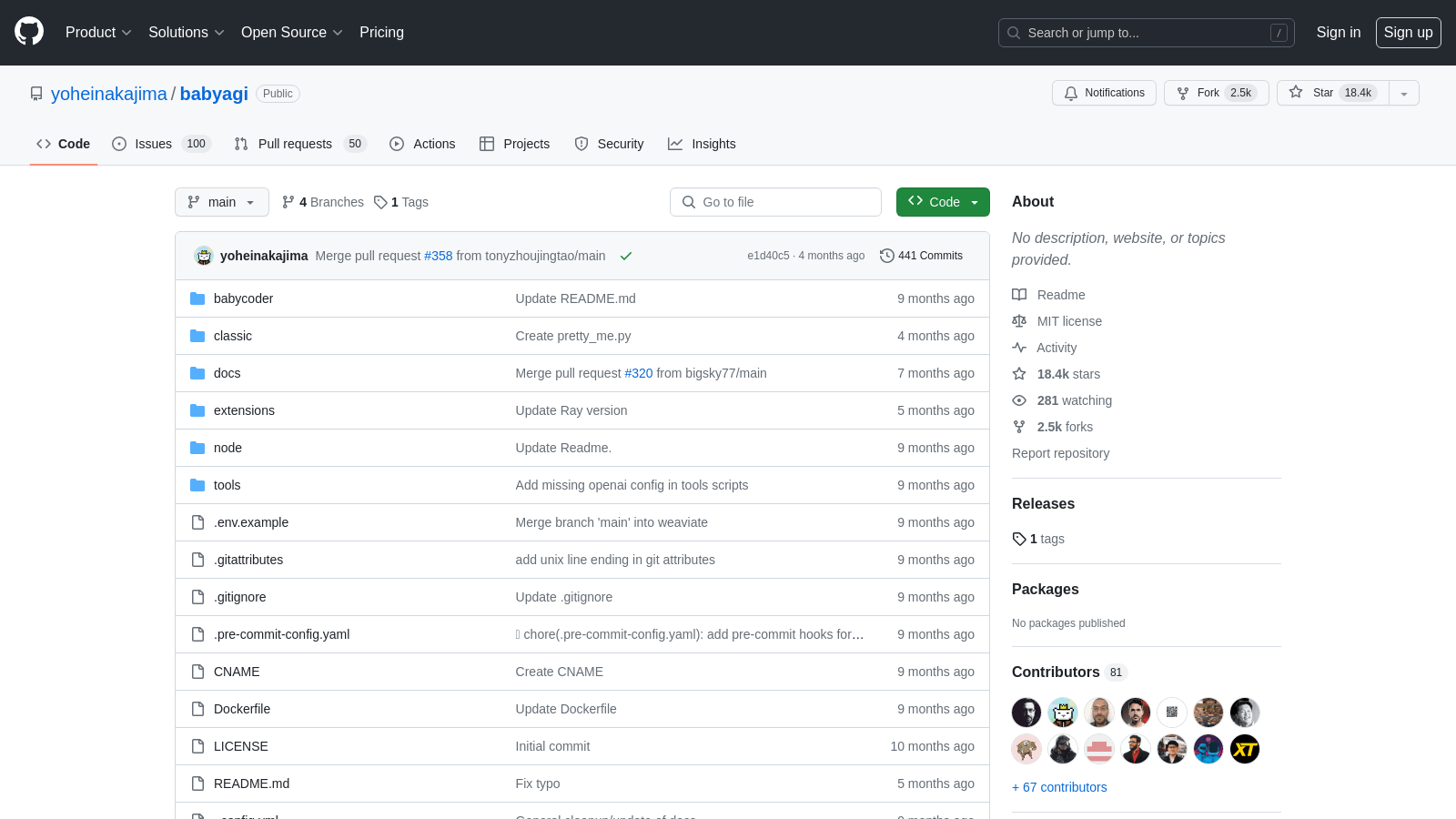Image resolution: width=1456 pixels, height=819 pixels.
Task: Open the main branch selector dropdown
Action: 222,202
